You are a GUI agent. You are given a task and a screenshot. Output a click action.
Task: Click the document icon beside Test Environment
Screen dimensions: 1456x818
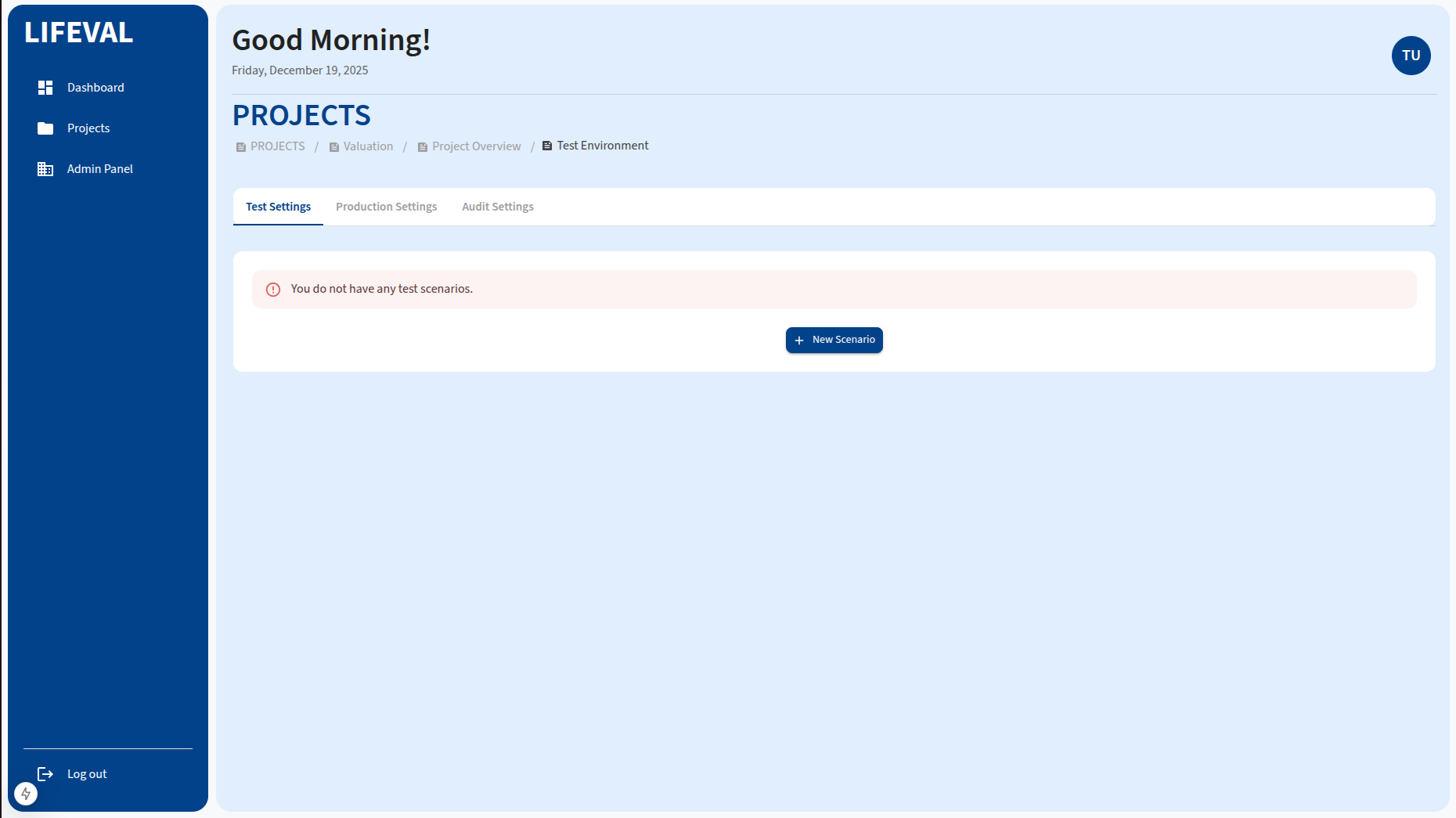click(x=547, y=146)
